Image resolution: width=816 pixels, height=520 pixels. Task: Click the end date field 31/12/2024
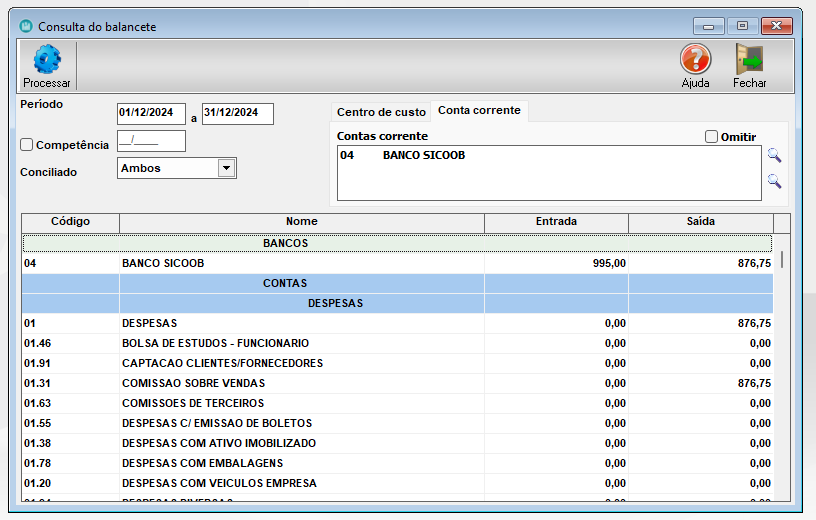(x=237, y=113)
